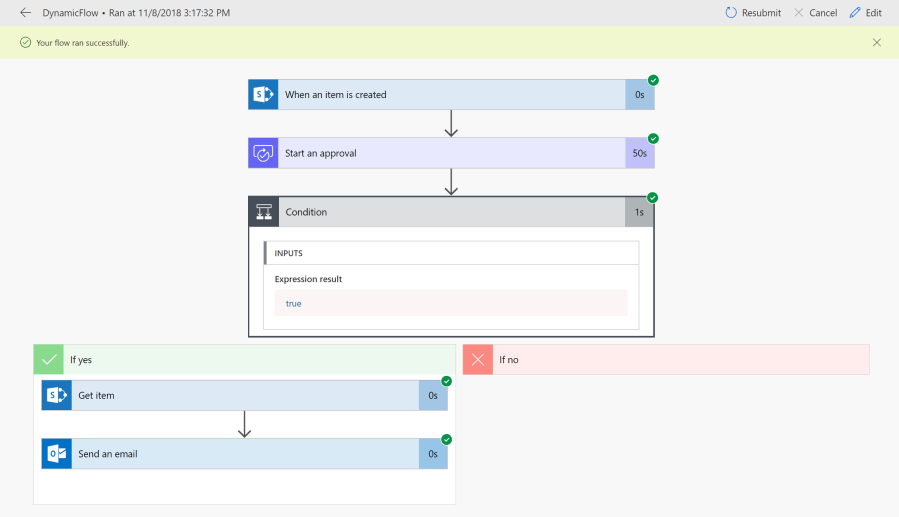This screenshot has width=899, height=517.
Task: Dismiss the success notification banner
Action: pyautogui.click(x=877, y=43)
